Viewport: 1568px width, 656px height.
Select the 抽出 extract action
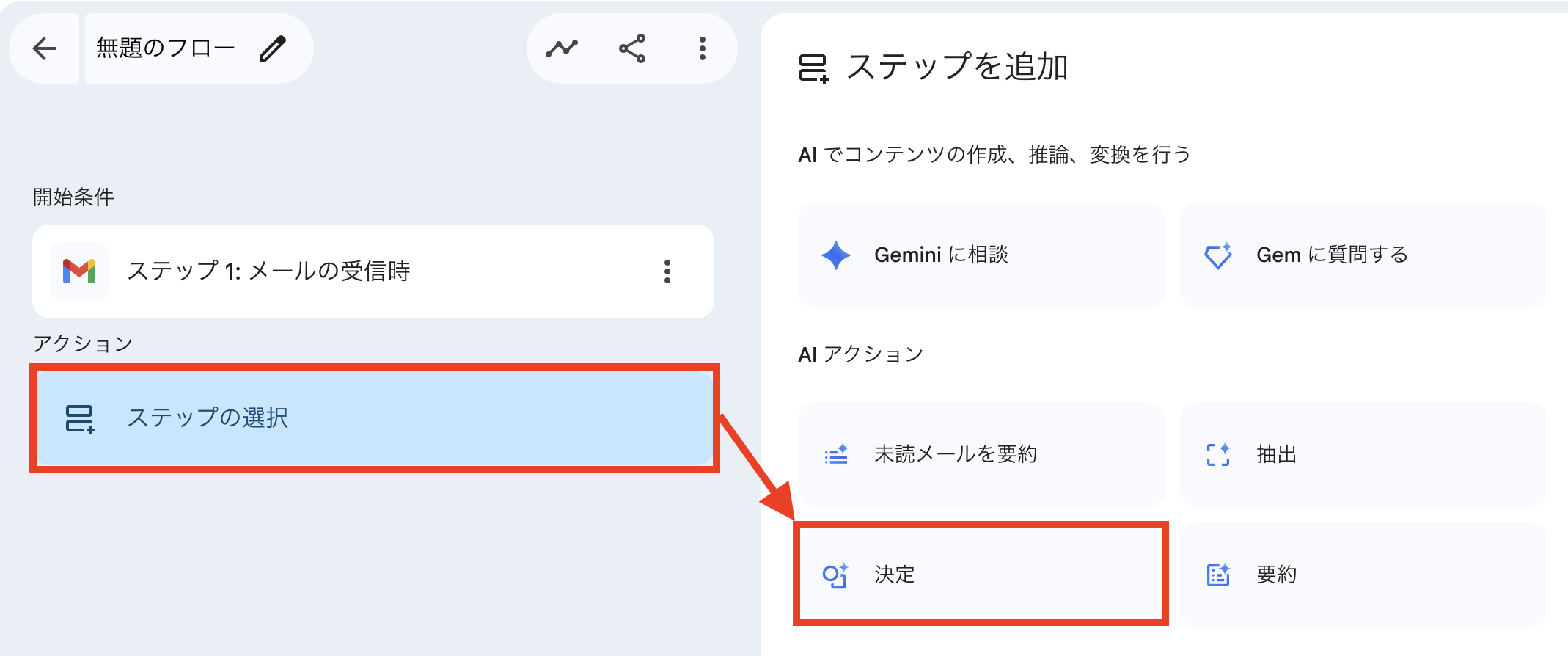[x=1363, y=454]
